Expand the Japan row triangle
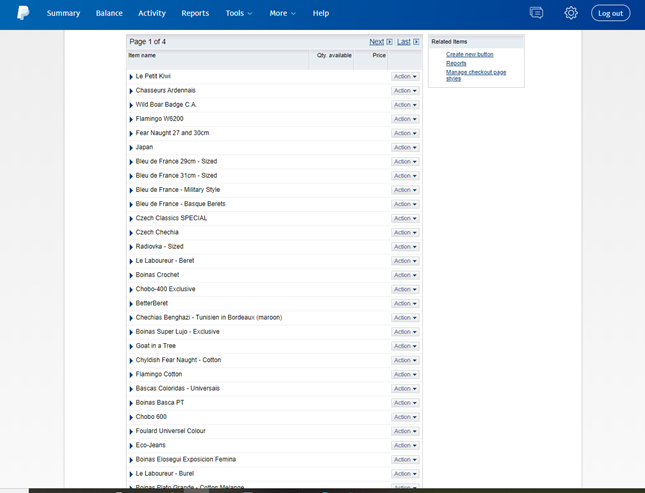Screen dimensions: 645x493 tap(131, 148)
